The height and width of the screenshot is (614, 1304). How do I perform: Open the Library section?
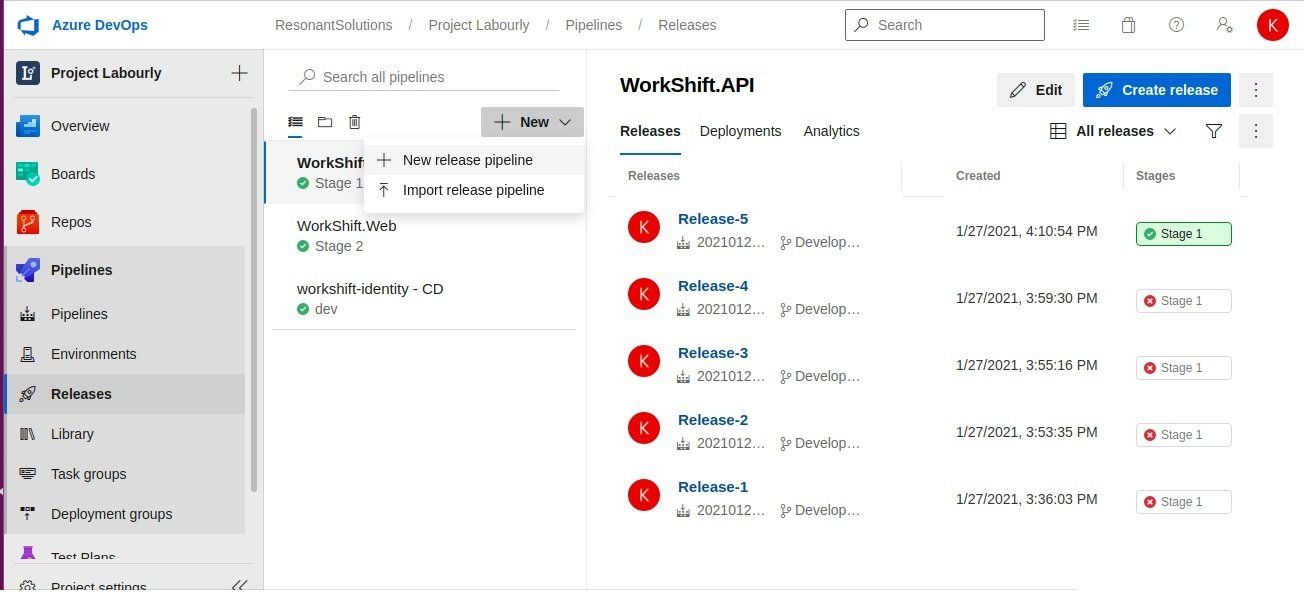72,434
